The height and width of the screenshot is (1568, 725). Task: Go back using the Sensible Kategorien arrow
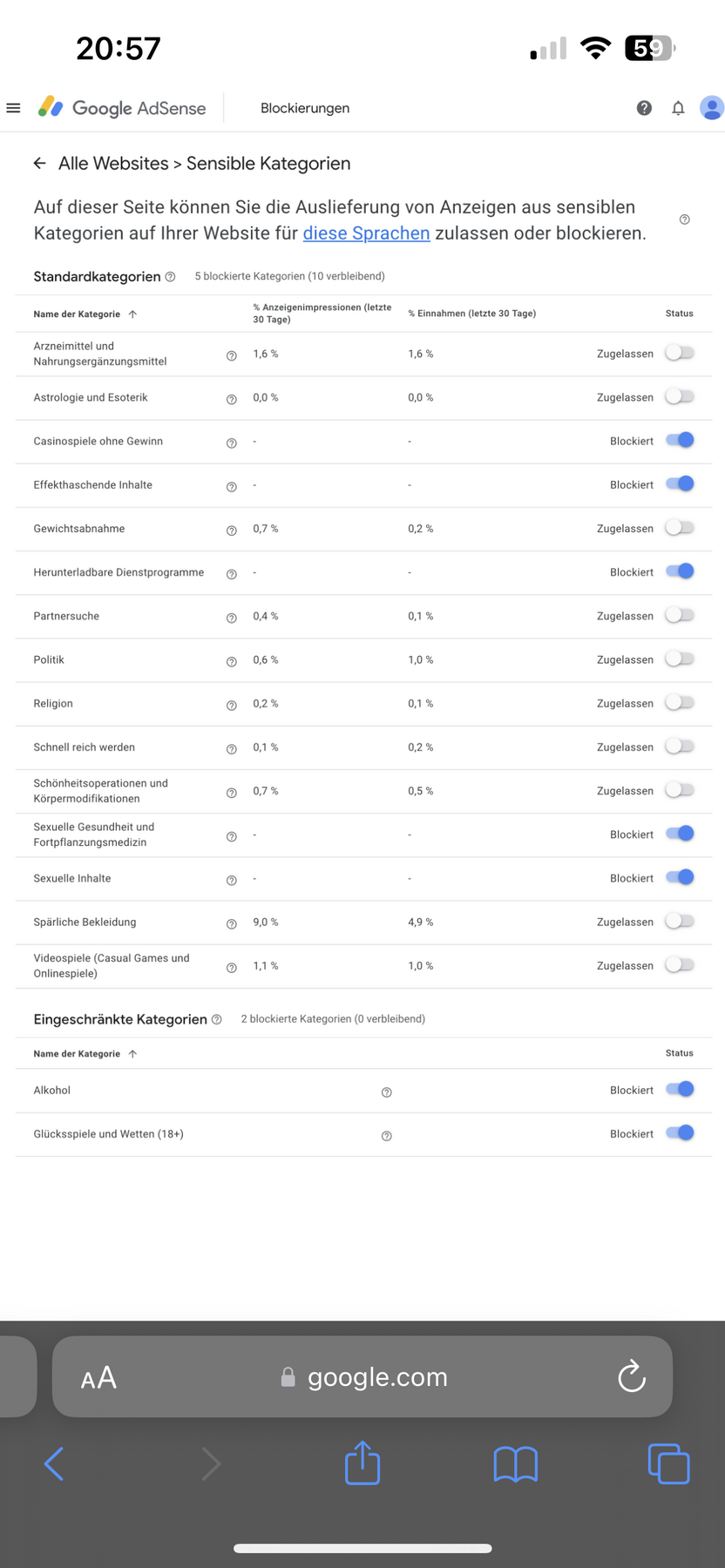click(39, 164)
